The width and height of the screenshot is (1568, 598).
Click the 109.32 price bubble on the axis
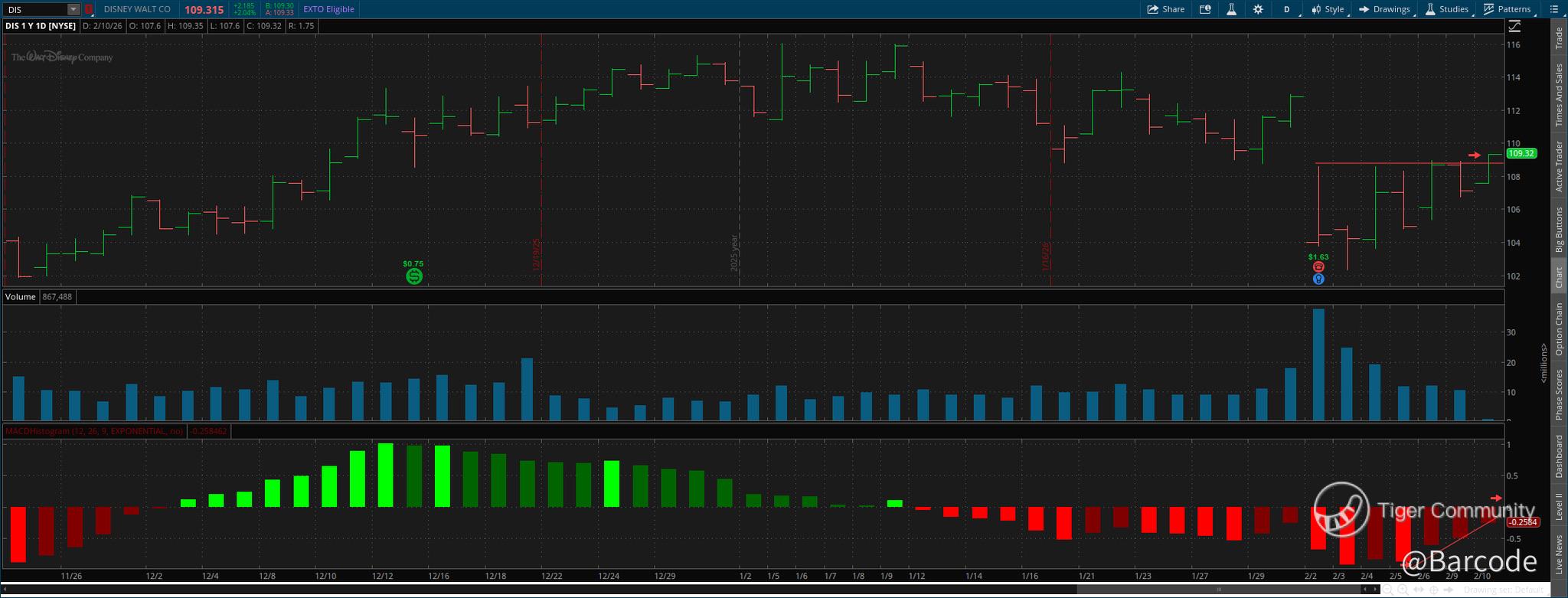click(1521, 154)
